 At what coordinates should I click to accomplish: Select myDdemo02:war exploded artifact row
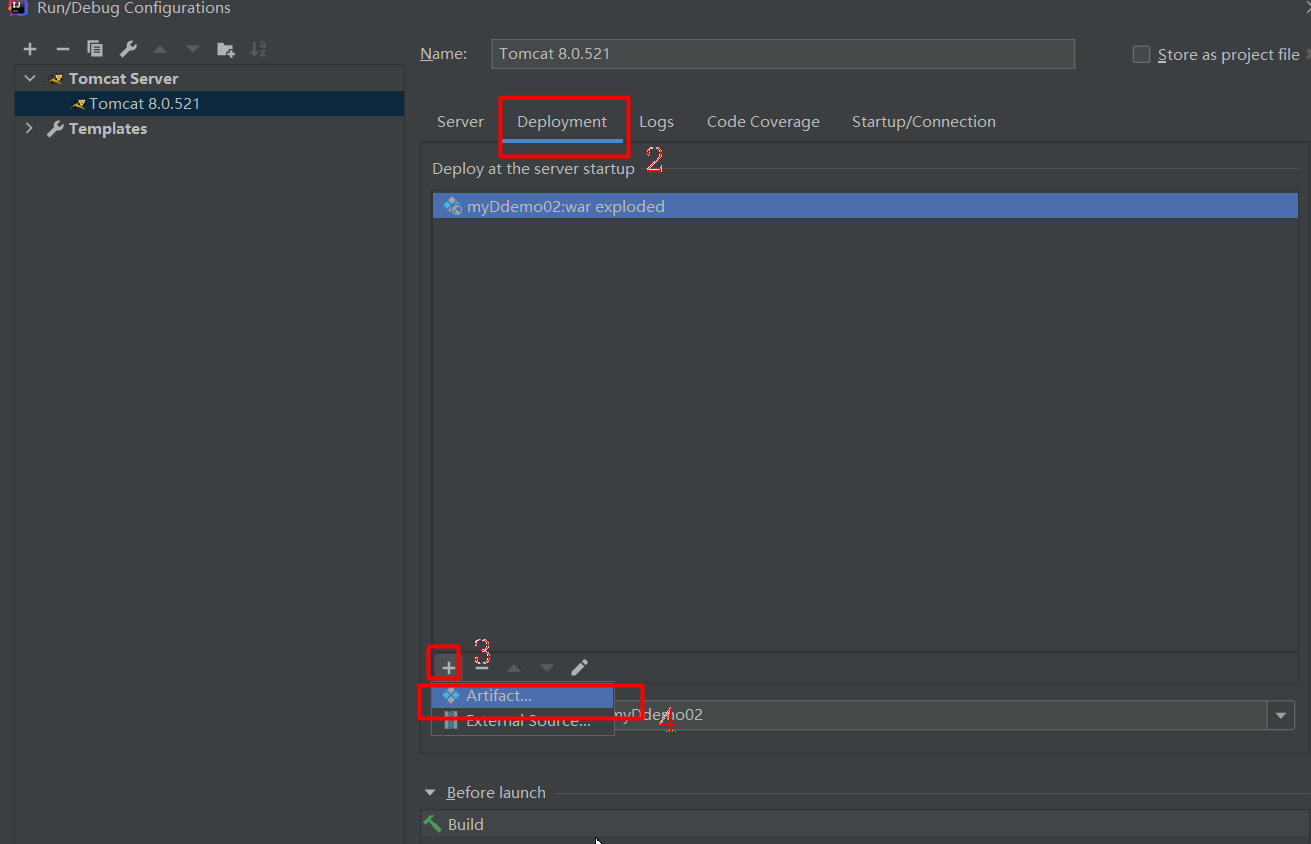point(865,207)
